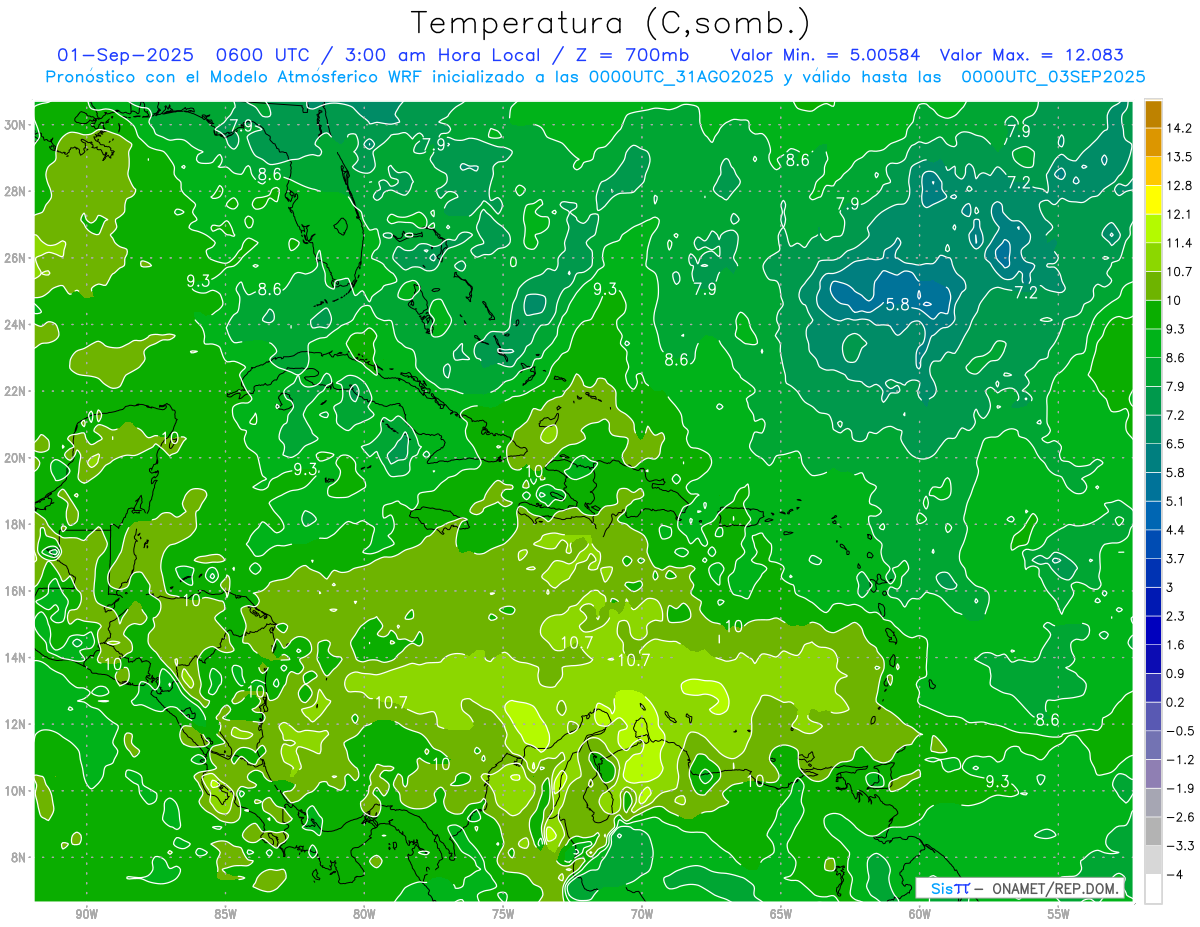This screenshot has width=1200, height=927.
Task: Click the 14.2 value on the color scale
Action: click(x=1178, y=128)
